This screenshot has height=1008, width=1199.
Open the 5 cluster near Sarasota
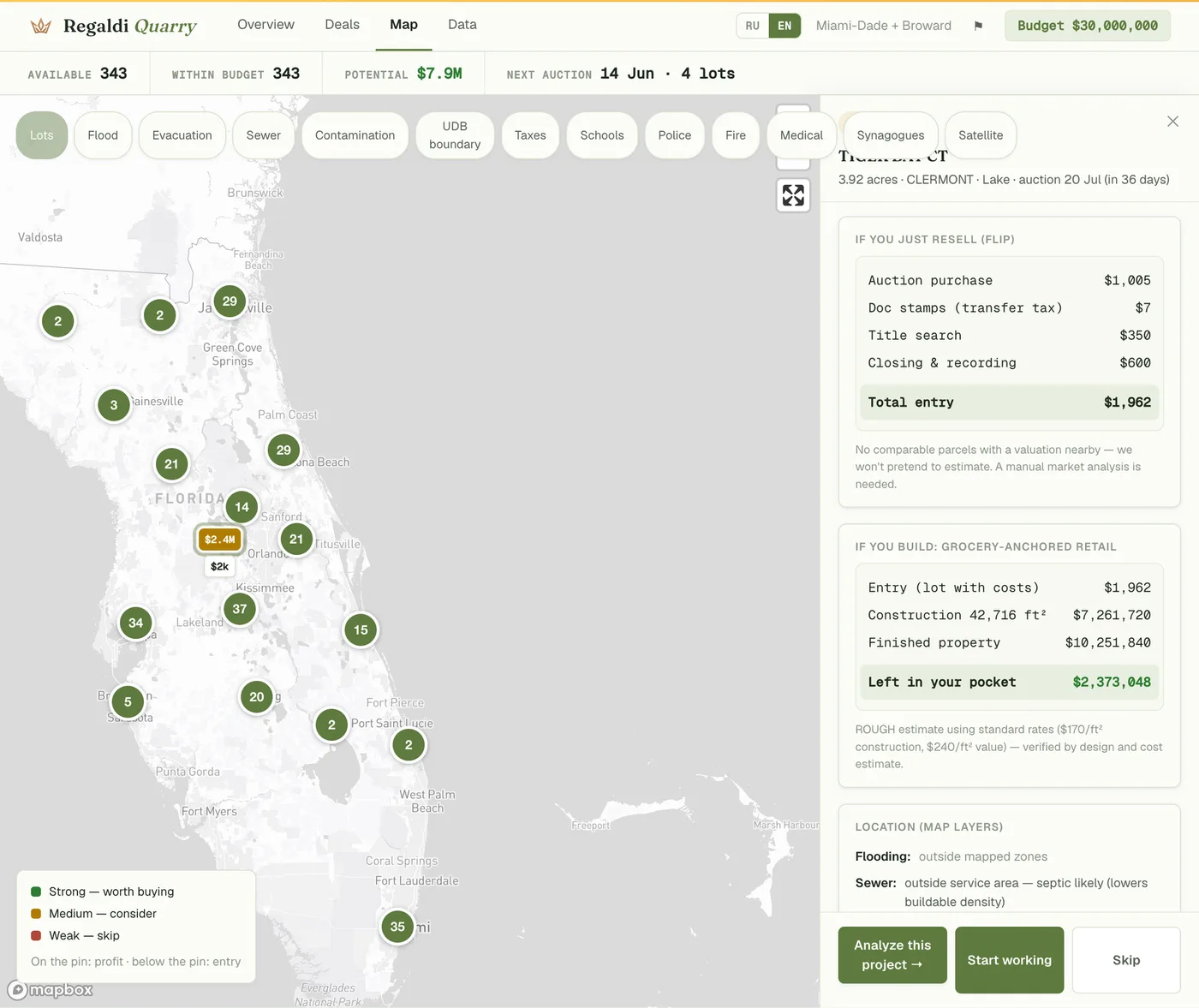click(x=128, y=702)
